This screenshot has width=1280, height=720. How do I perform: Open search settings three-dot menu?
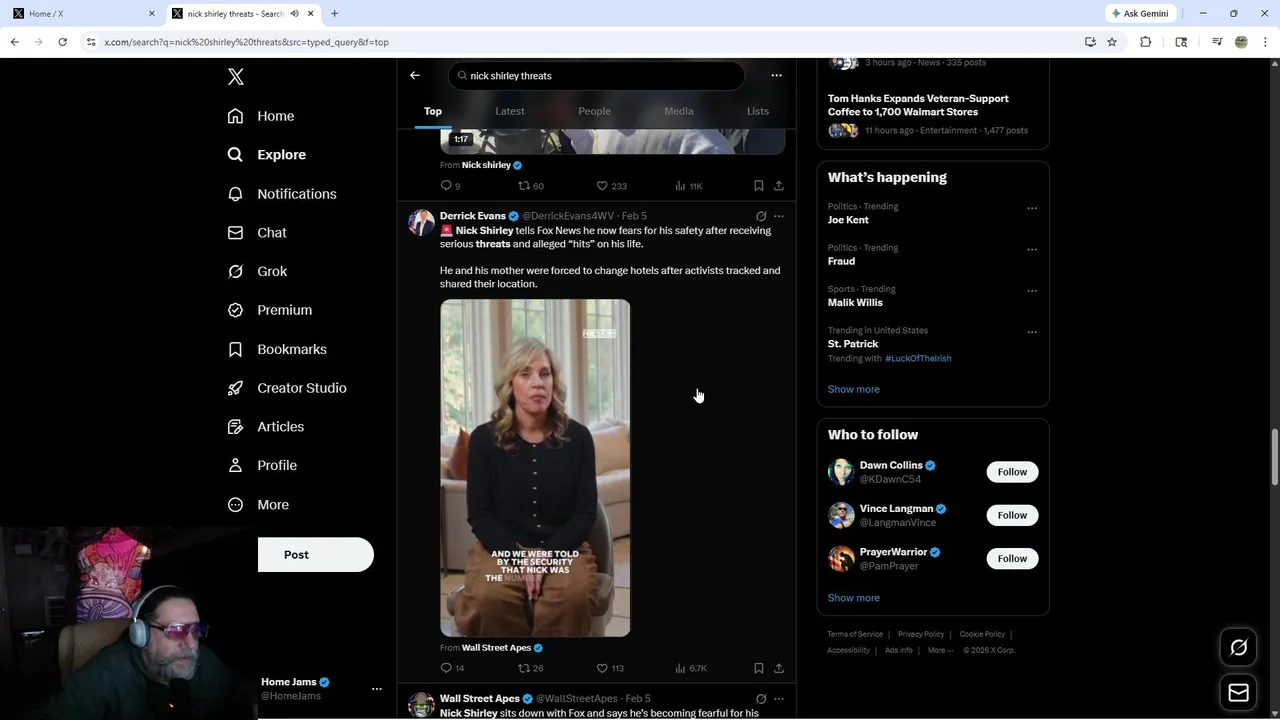[x=776, y=75]
